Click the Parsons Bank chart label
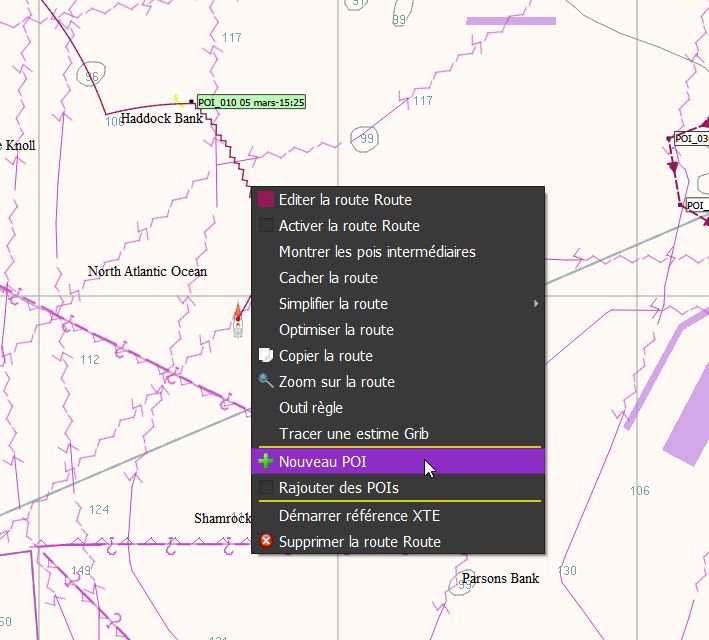The width and height of the screenshot is (709, 640). (x=500, y=578)
